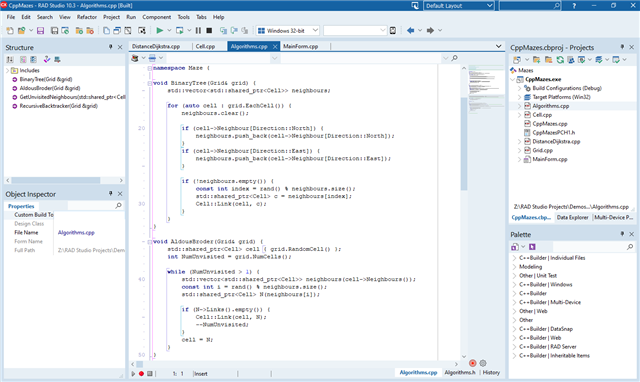Click the green Refresh icon in Projects toolbar
Screen dimensions: 640x382
click(x=560, y=60)
